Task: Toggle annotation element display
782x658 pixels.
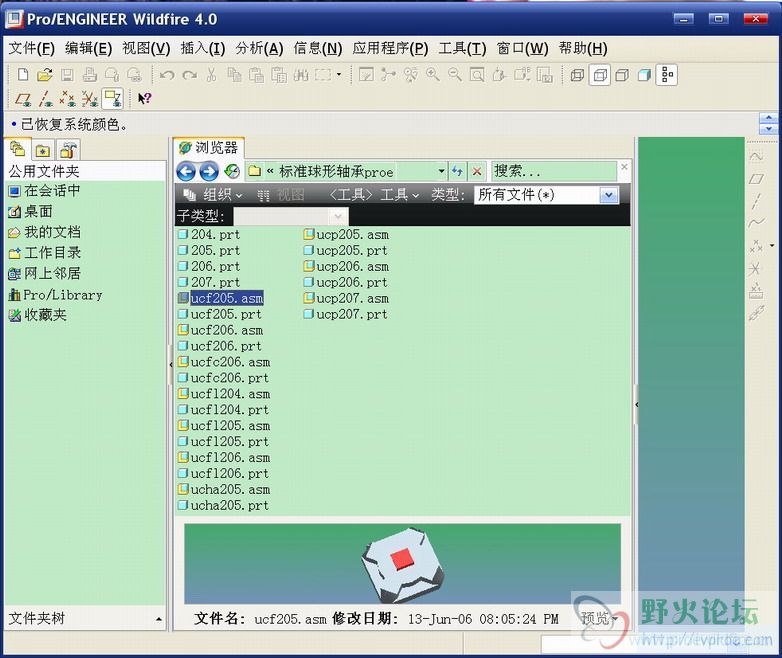Action: point(112,99)
